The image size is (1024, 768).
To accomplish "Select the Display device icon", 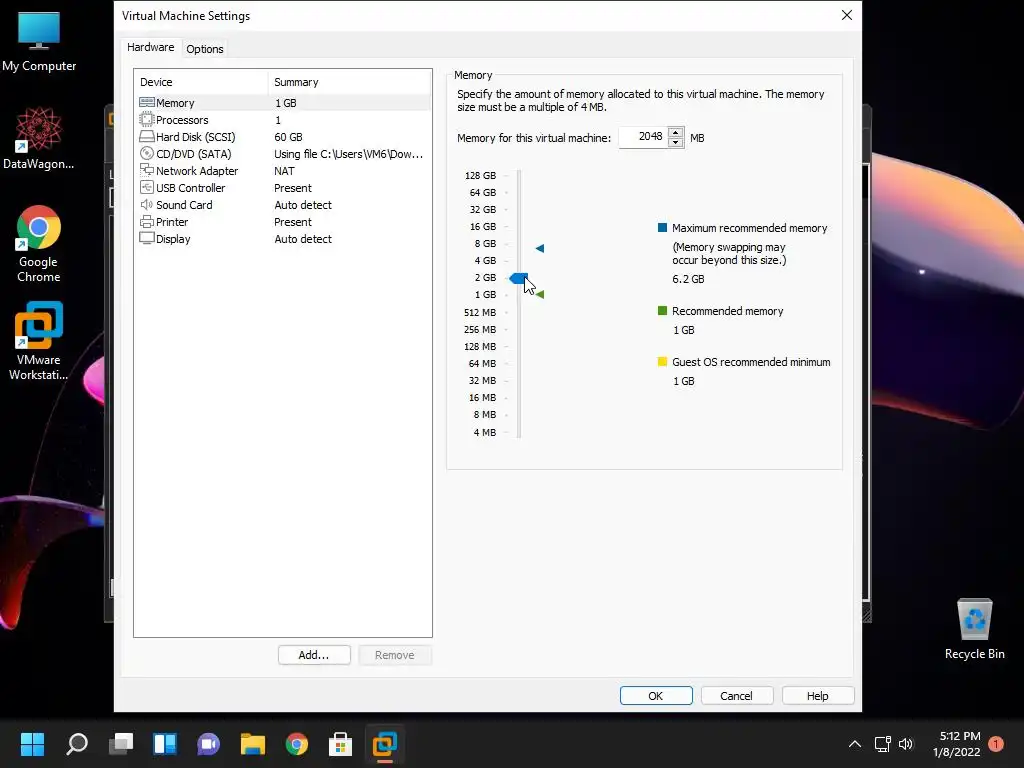I will click(147, 238).
